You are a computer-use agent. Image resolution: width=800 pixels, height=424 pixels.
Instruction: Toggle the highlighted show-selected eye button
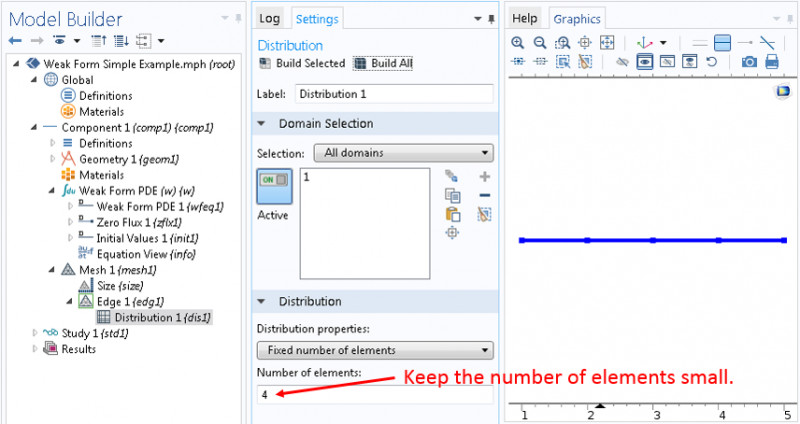(x=645, y=62)
